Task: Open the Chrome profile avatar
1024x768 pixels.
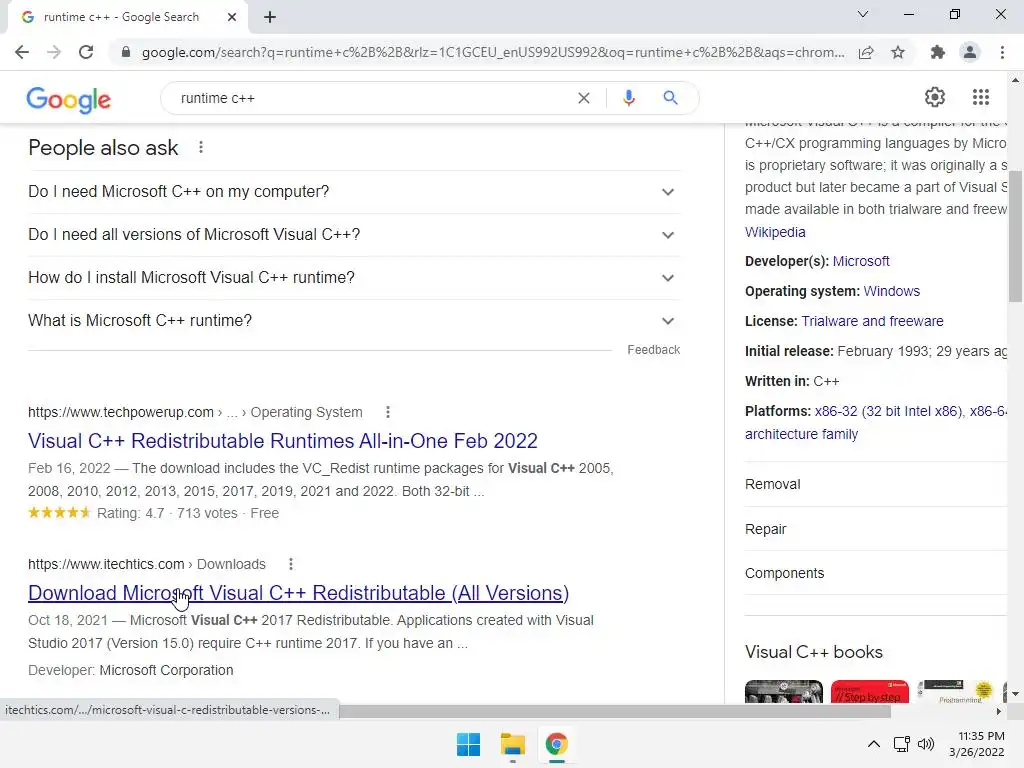Action: 970,52
